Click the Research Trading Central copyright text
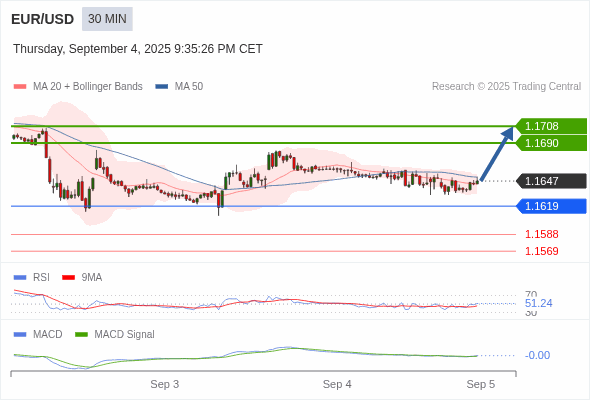Image resolution: width=590 pixels, height=400 pixels. [506, 87]
